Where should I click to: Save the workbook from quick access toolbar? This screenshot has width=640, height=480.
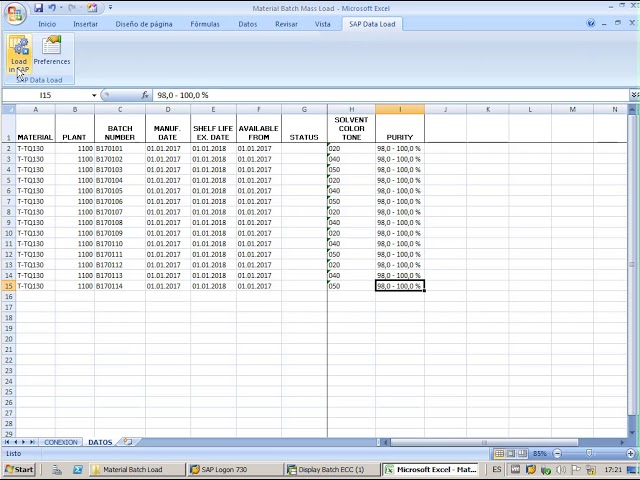click(38, 7)
